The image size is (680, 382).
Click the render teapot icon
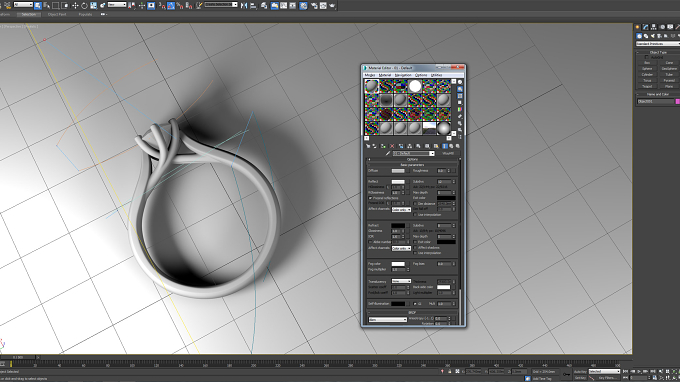point(332,5)
